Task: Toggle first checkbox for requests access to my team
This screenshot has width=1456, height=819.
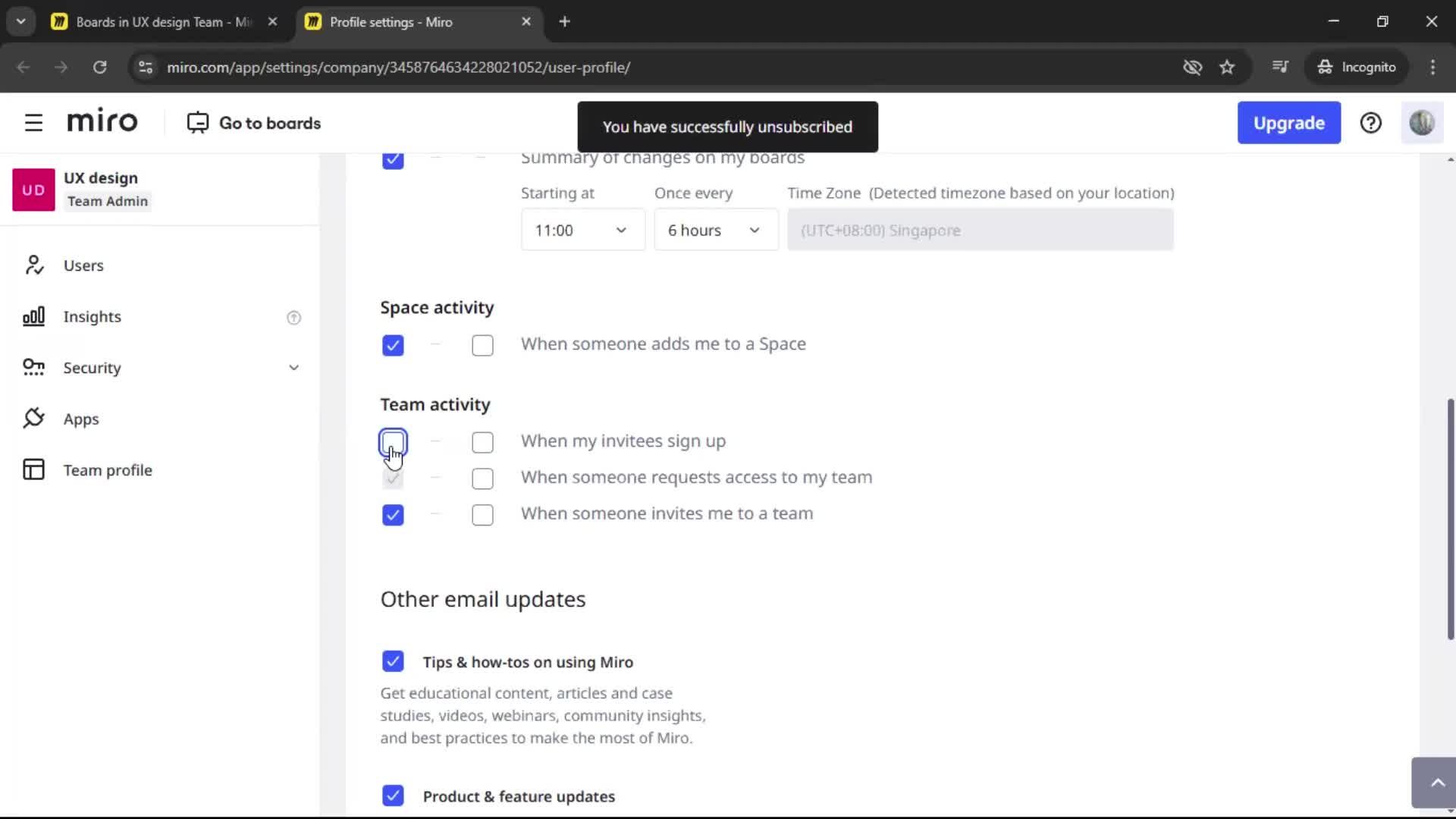Action: pyautogui.click(x=393, y=479)
